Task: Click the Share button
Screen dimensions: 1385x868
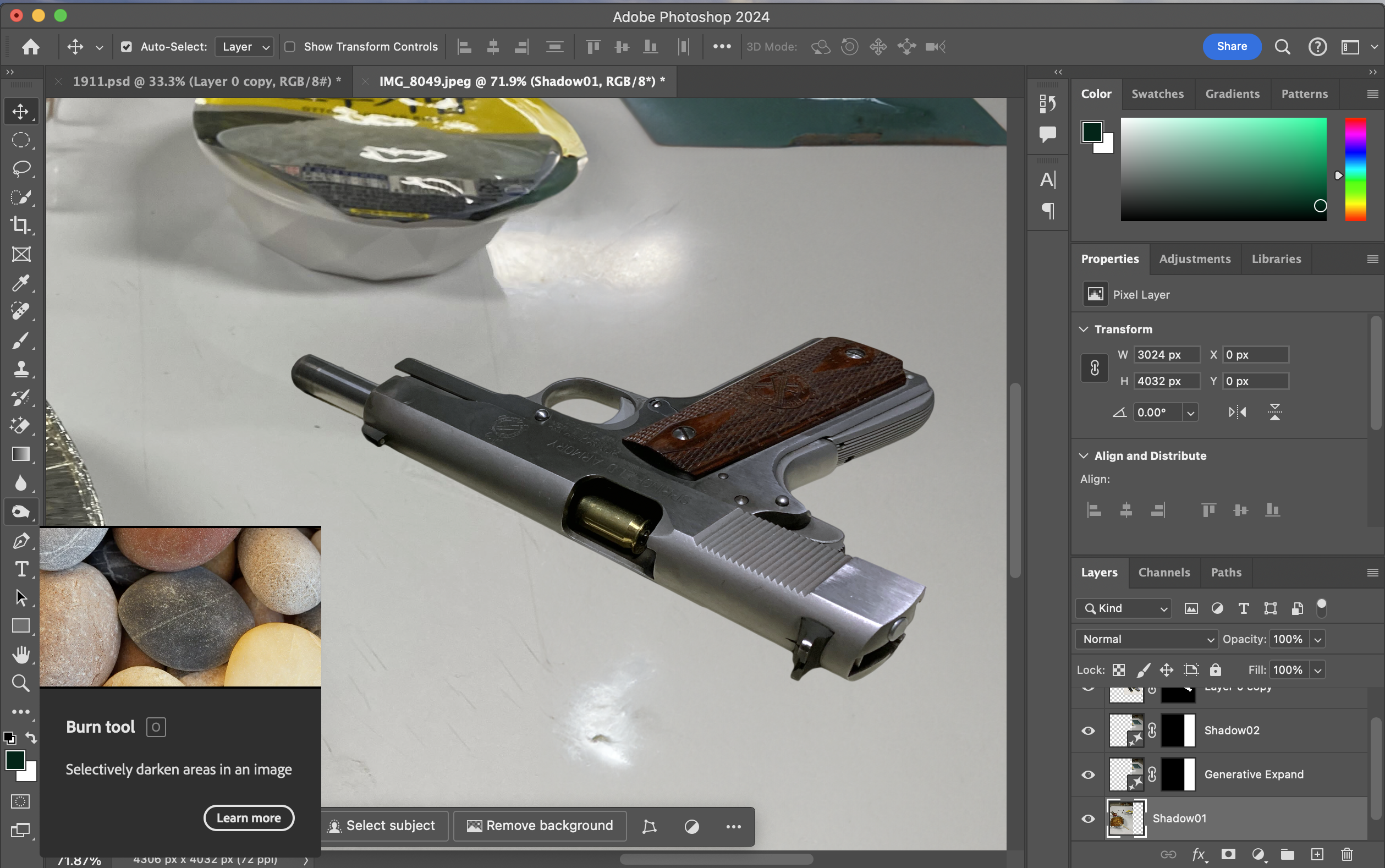Action: pyautogui.click(x=1231, y=47)
